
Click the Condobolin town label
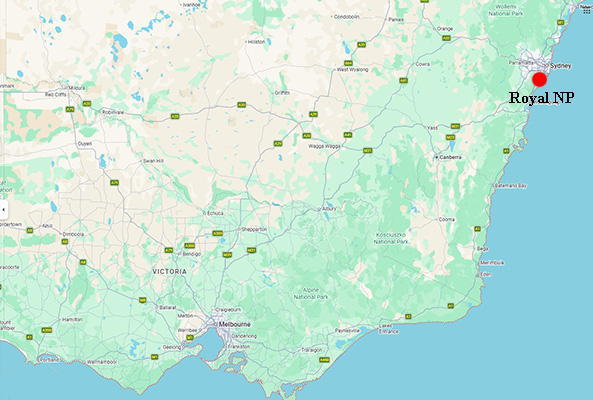(347, 17)
